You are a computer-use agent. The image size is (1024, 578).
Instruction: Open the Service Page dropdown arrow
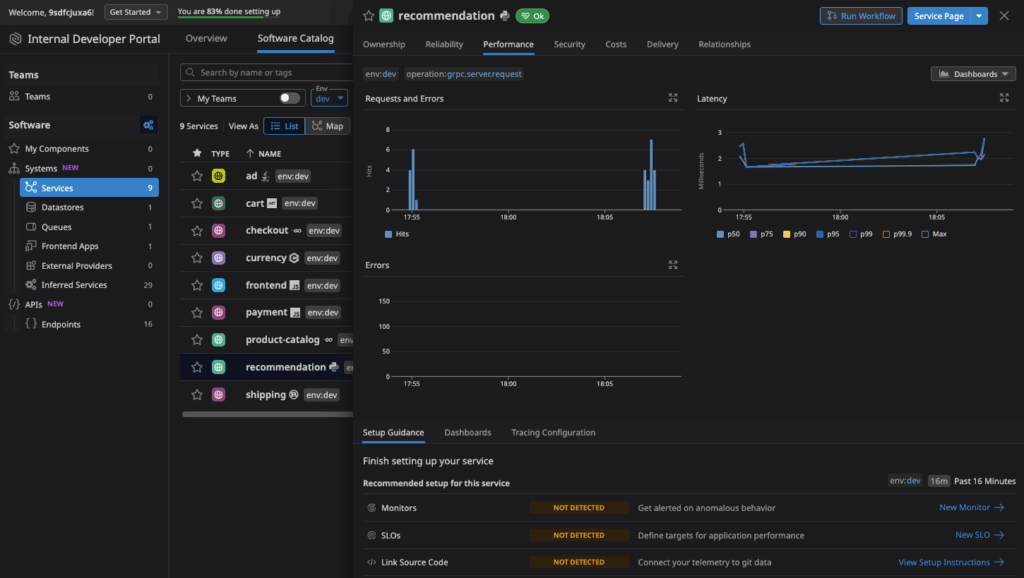pyautogui.click(x=979, y=16)
